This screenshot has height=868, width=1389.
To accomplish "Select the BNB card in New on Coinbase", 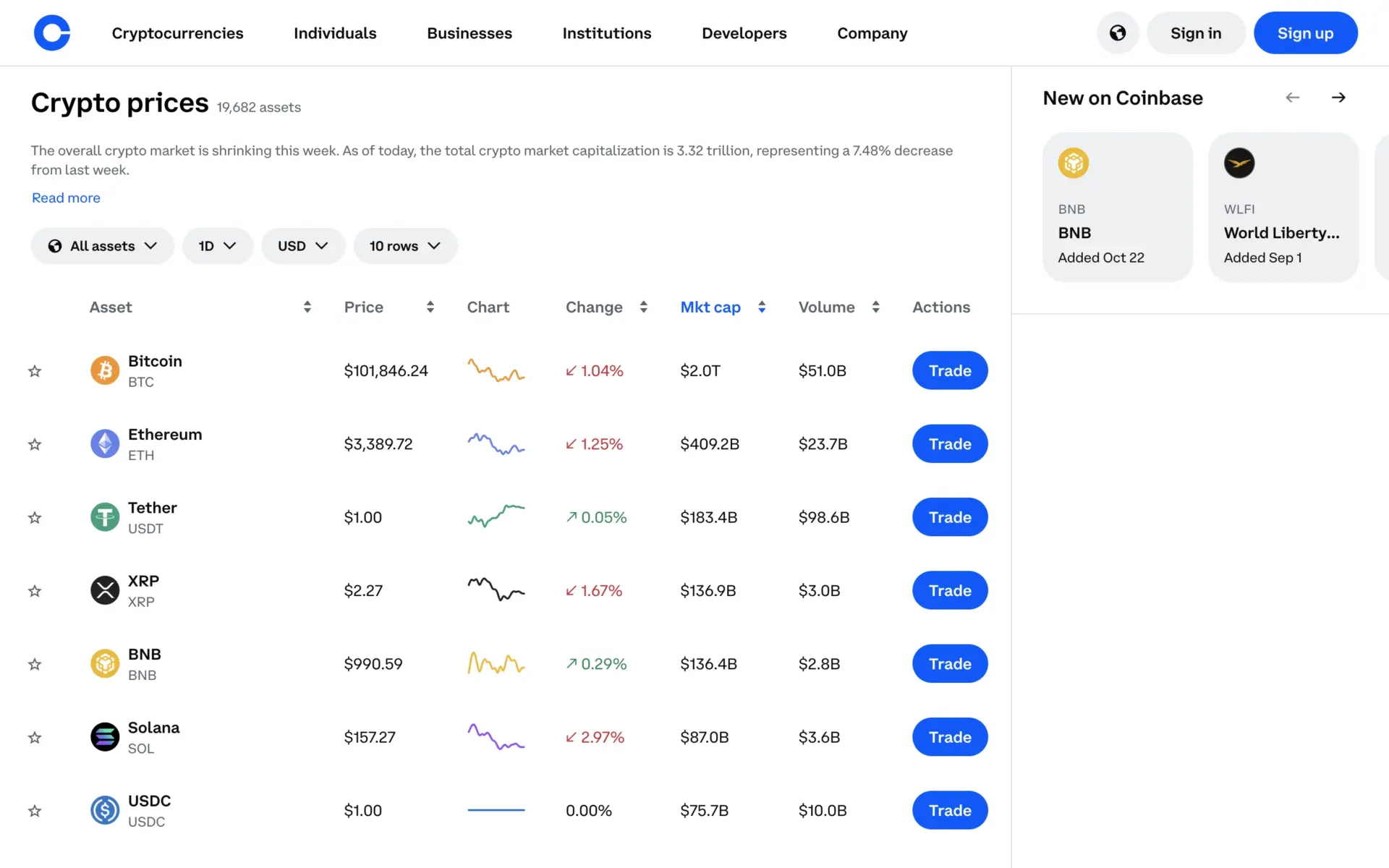I will click(x=1117, y=207).
